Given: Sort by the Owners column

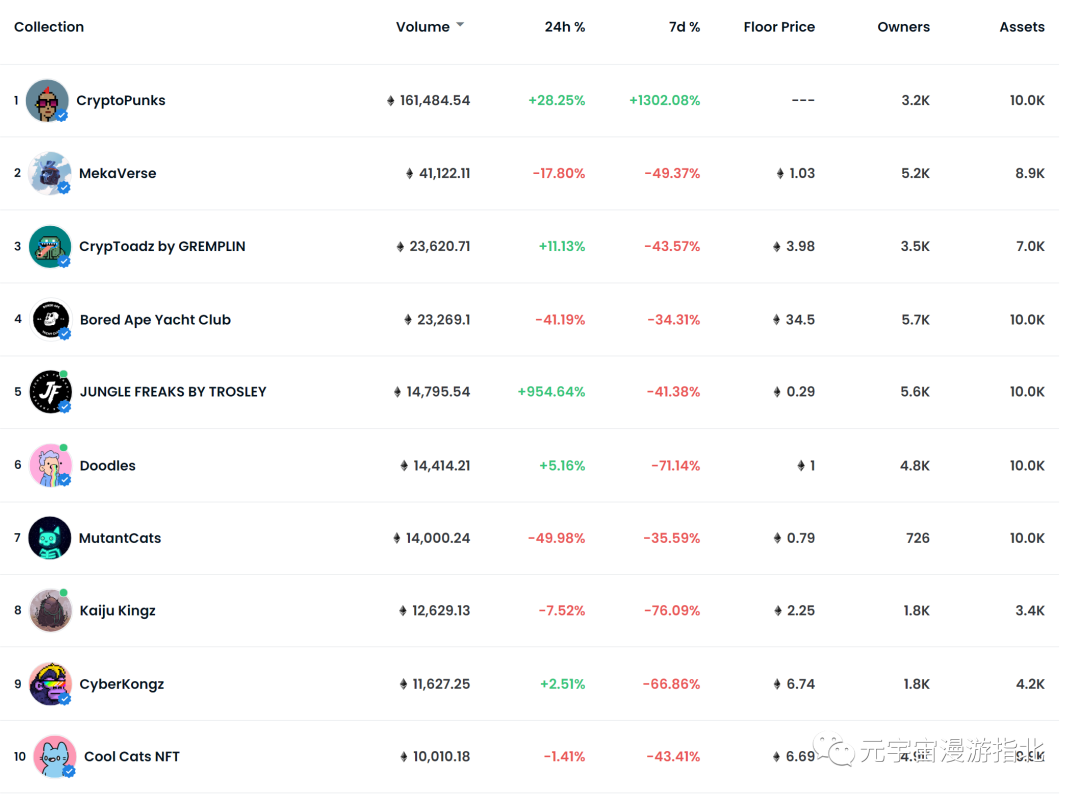Looking at the screenshot, I should 903,27.
